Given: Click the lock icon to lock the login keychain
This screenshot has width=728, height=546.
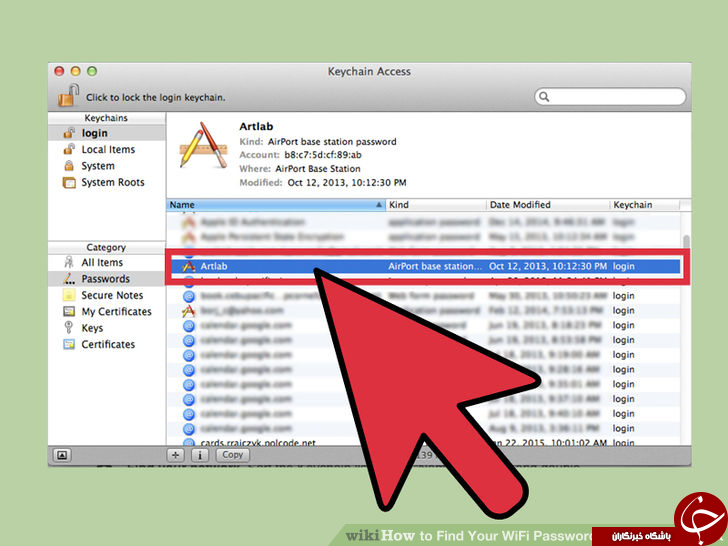Looking at the screenshot, I should [69, 96].
